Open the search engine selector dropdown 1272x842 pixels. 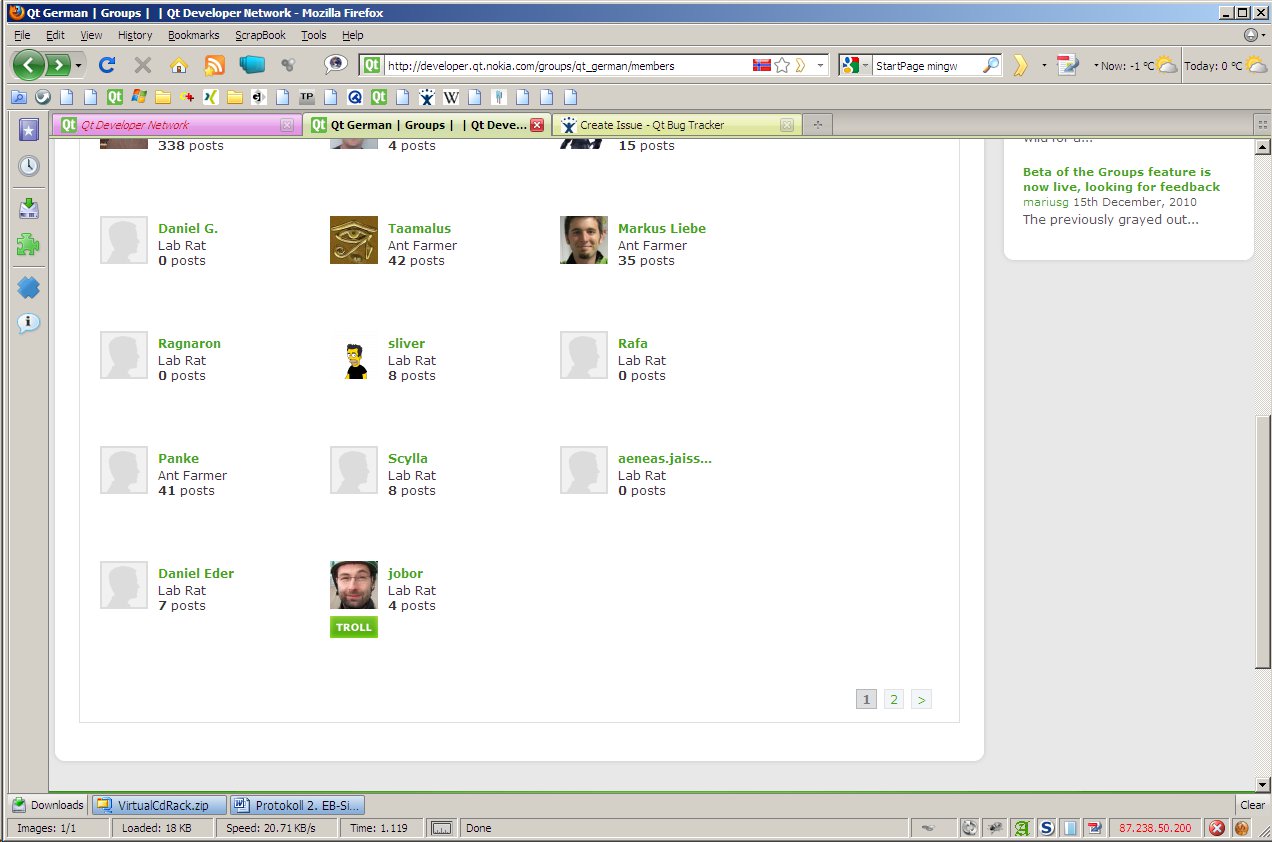865,65
